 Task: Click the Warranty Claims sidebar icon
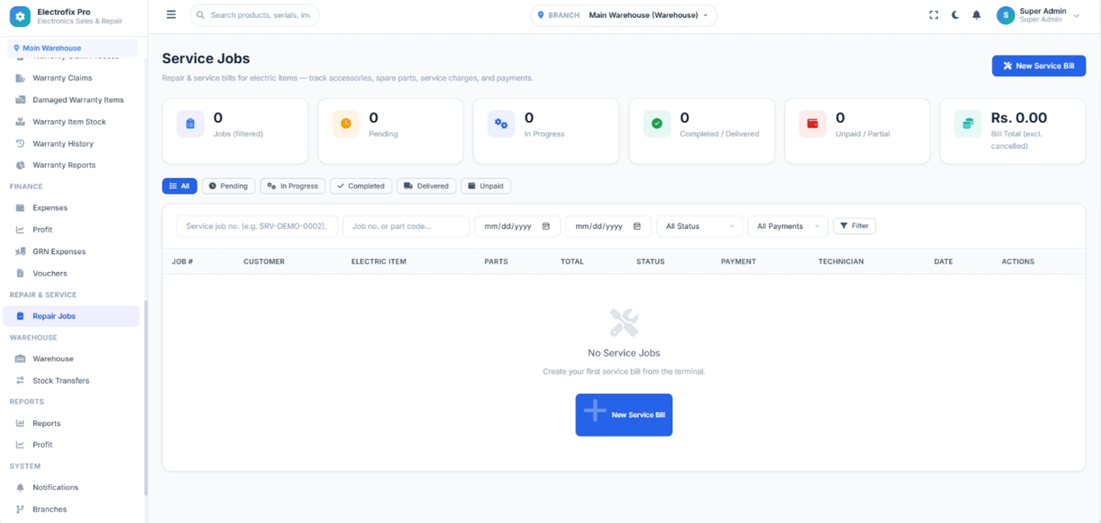click(20, 78)
